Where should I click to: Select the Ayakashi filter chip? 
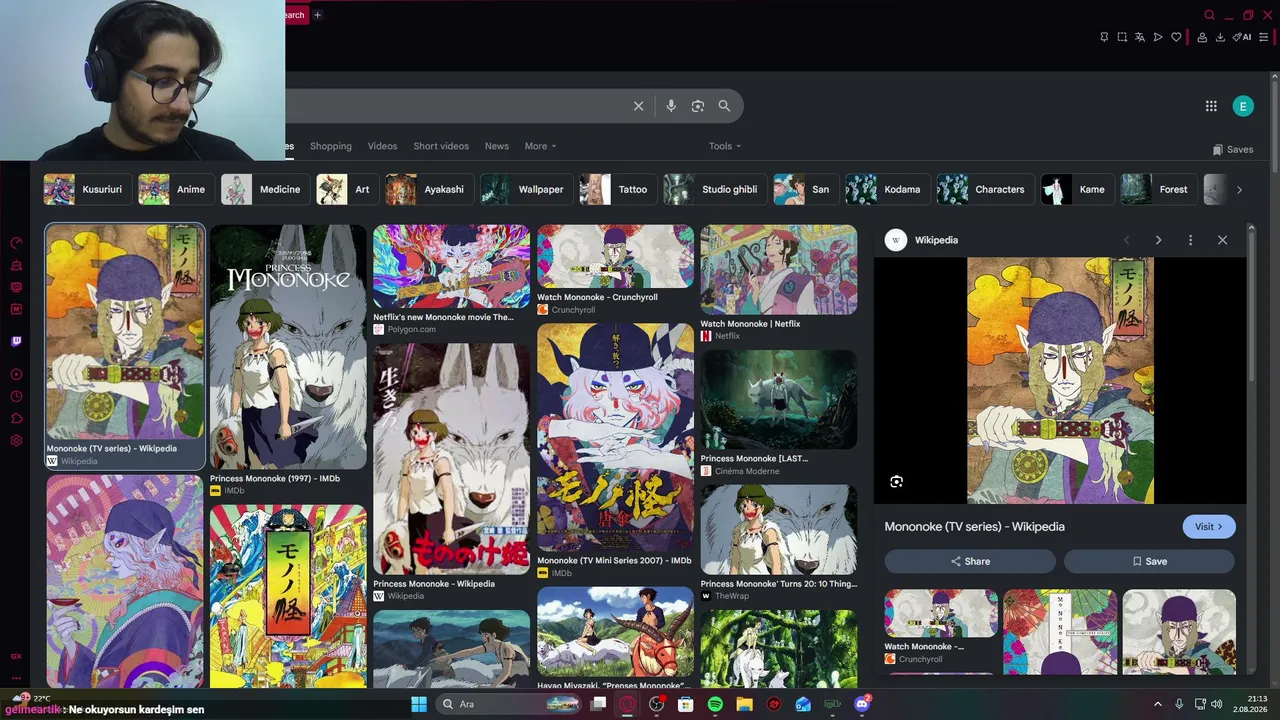tap(428, 189)
